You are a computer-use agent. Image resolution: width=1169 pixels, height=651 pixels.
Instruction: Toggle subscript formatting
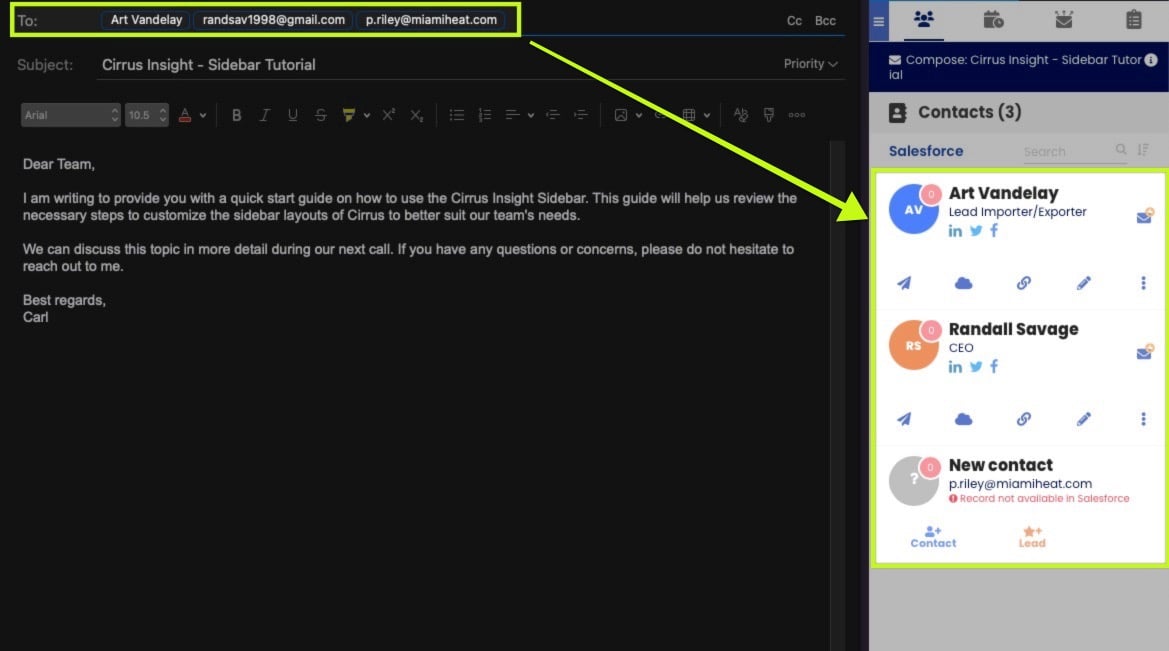pos(416,115)
